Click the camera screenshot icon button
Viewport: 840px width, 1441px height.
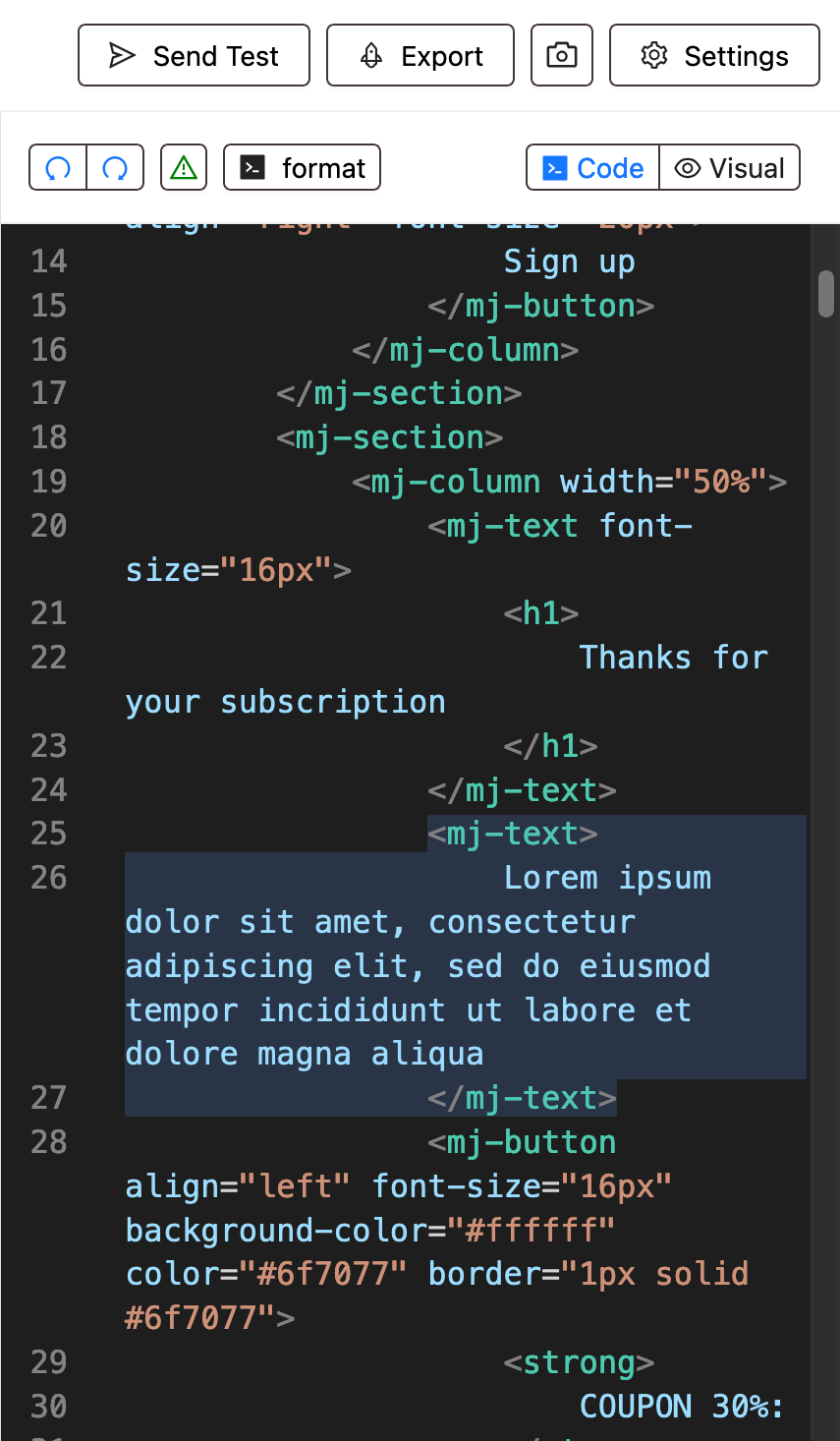click(x=562, y=56)
